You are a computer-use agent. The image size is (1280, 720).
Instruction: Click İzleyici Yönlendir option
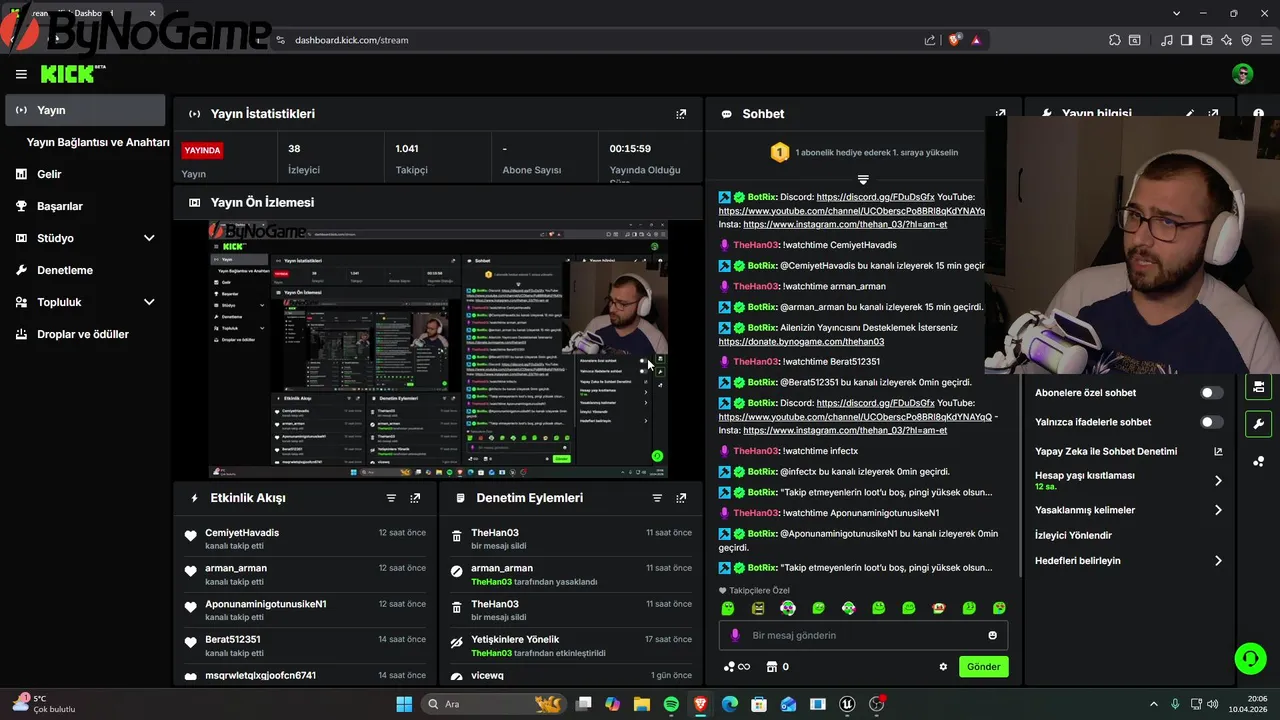pos(1073,535)
